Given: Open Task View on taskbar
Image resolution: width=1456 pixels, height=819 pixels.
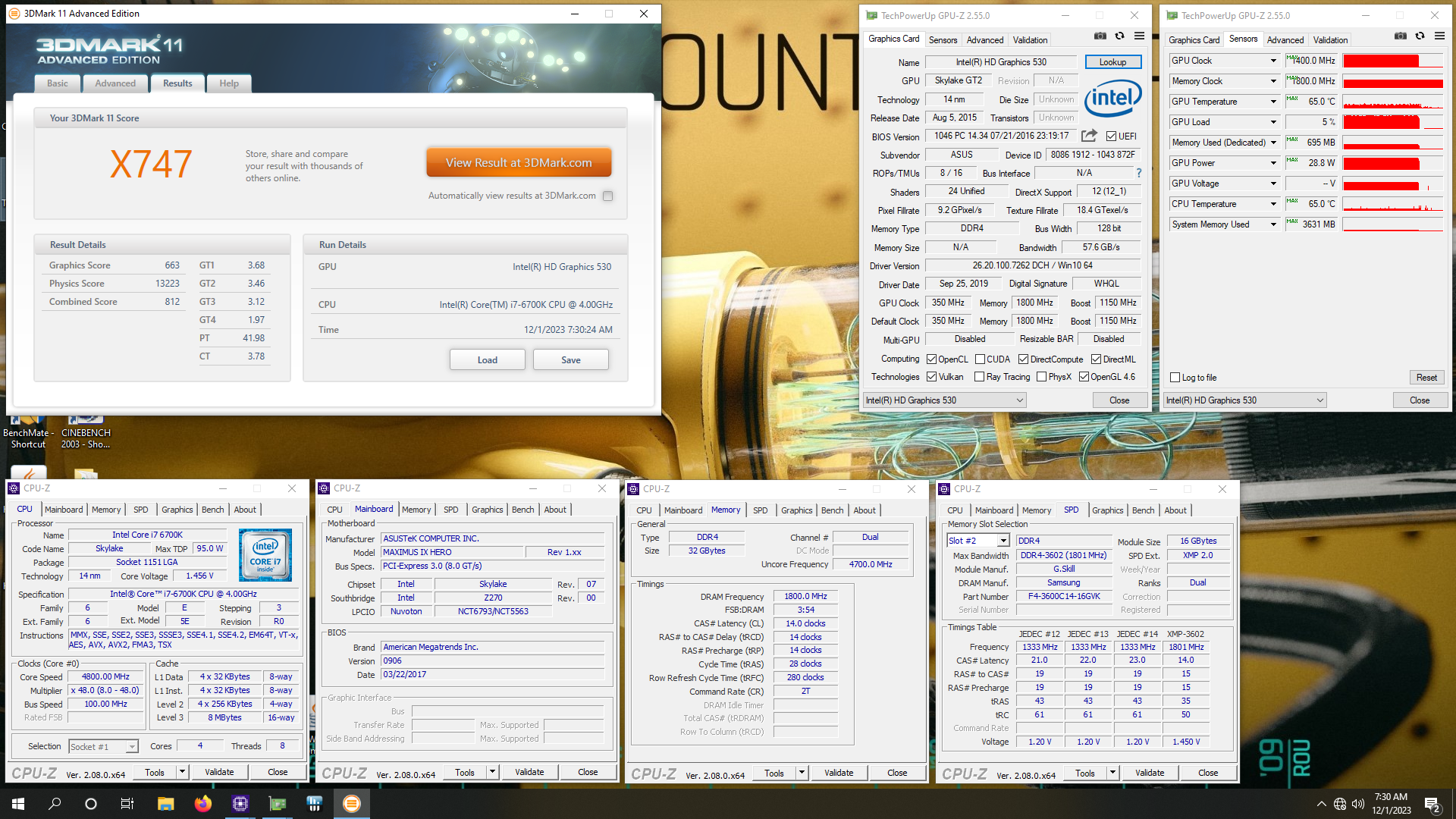Looking at the screenshot, I should point(127,804).
